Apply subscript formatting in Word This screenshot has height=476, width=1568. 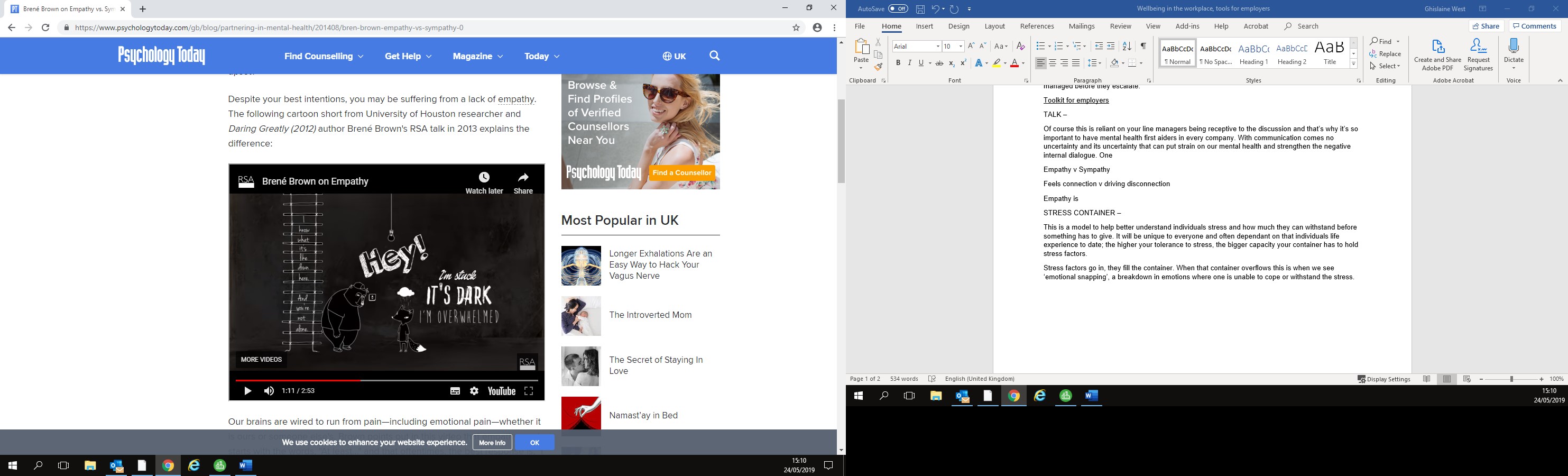click(952, 63)
